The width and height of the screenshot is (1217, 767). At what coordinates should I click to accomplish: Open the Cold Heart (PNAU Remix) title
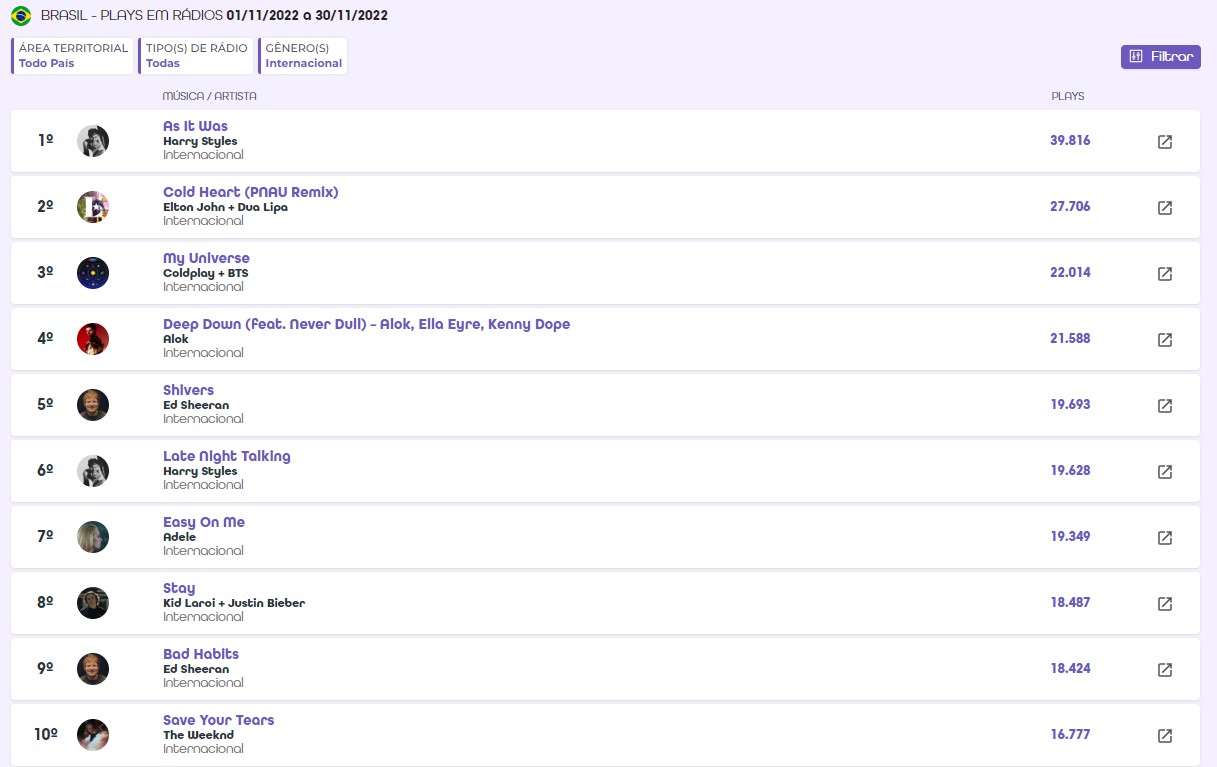click(251, 192)
